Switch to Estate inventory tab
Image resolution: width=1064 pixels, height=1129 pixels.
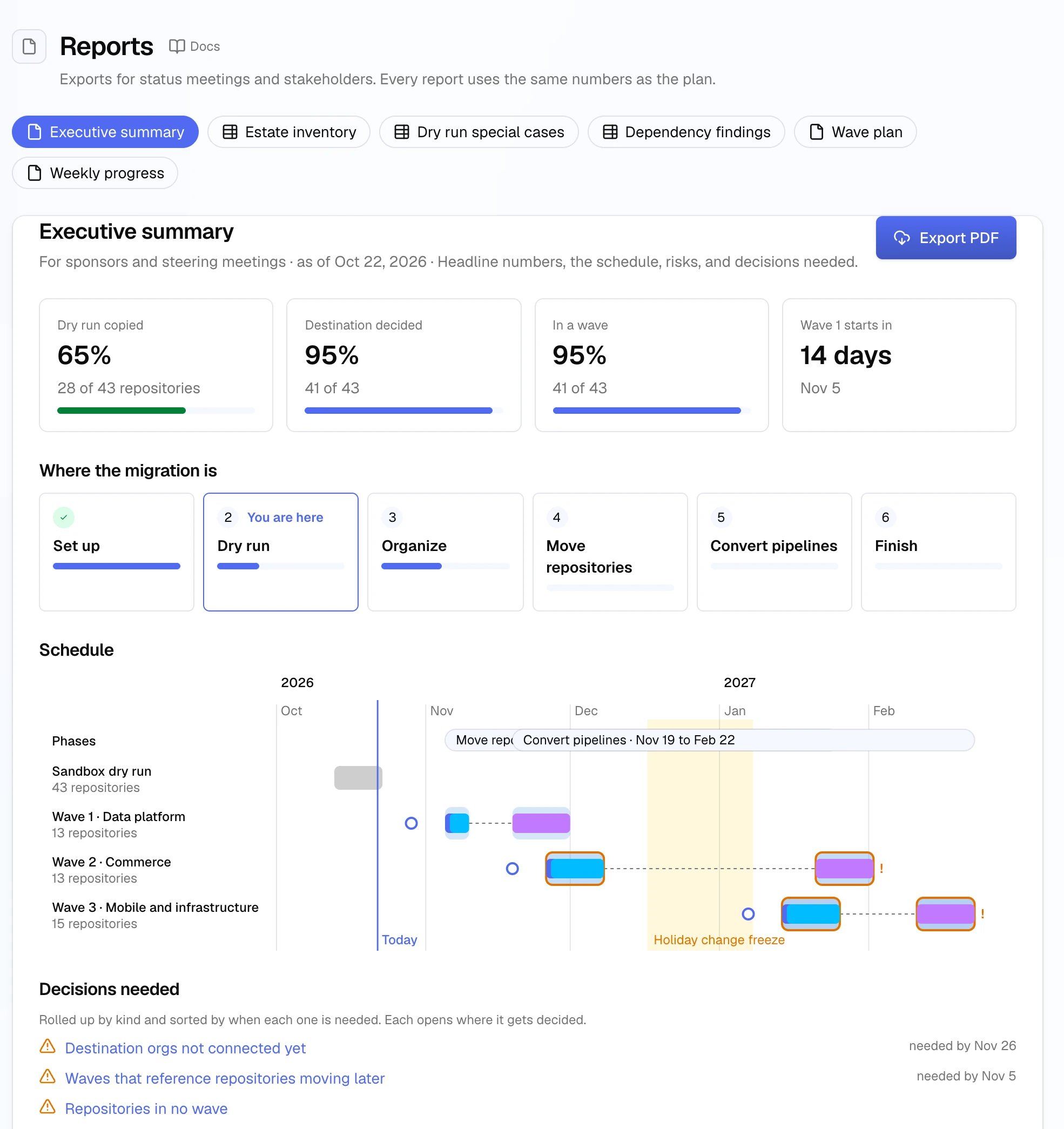click(289, 132)
